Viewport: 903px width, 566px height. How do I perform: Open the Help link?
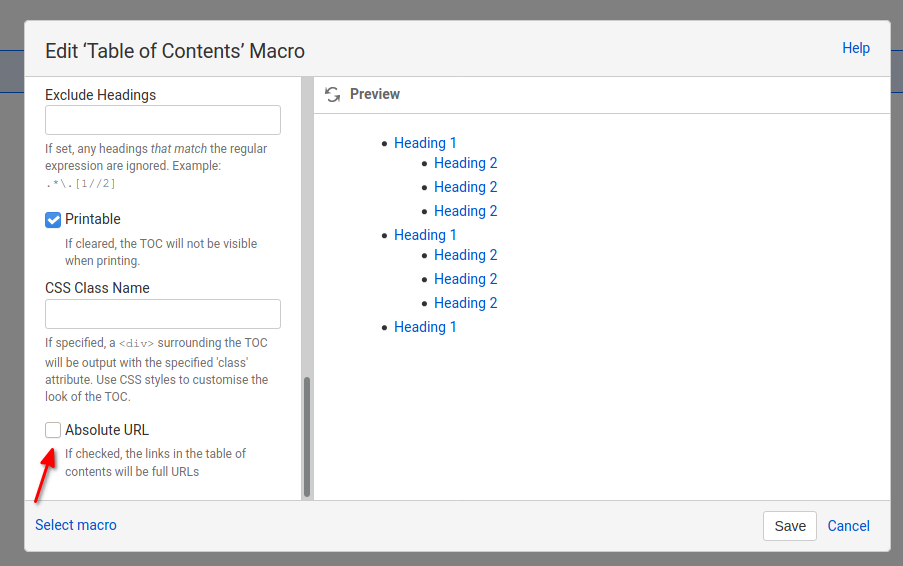pos(856,48)
